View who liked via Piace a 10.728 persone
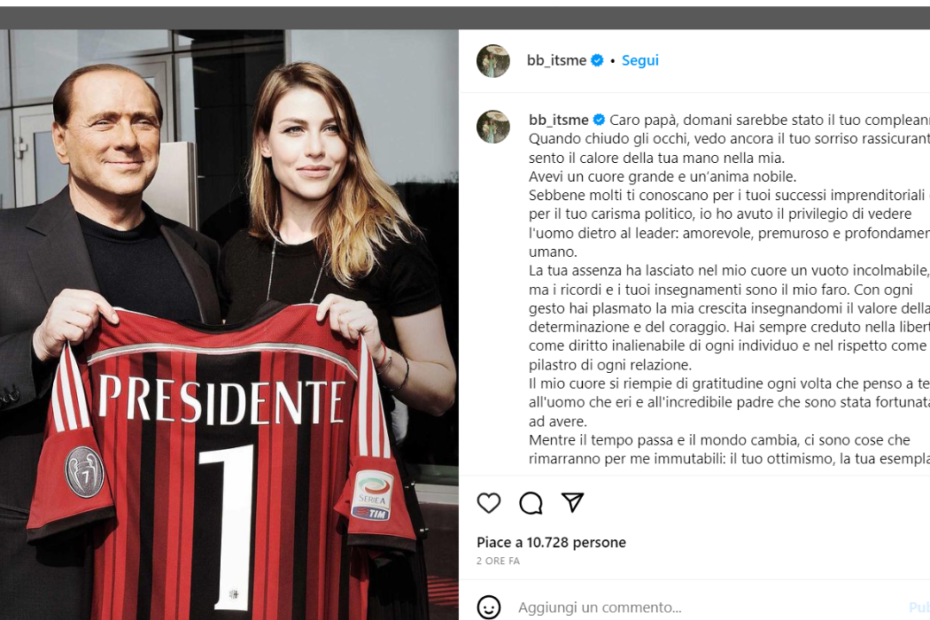Image resolution: width=930 pixels, height=620 pixels. [551, 542]
